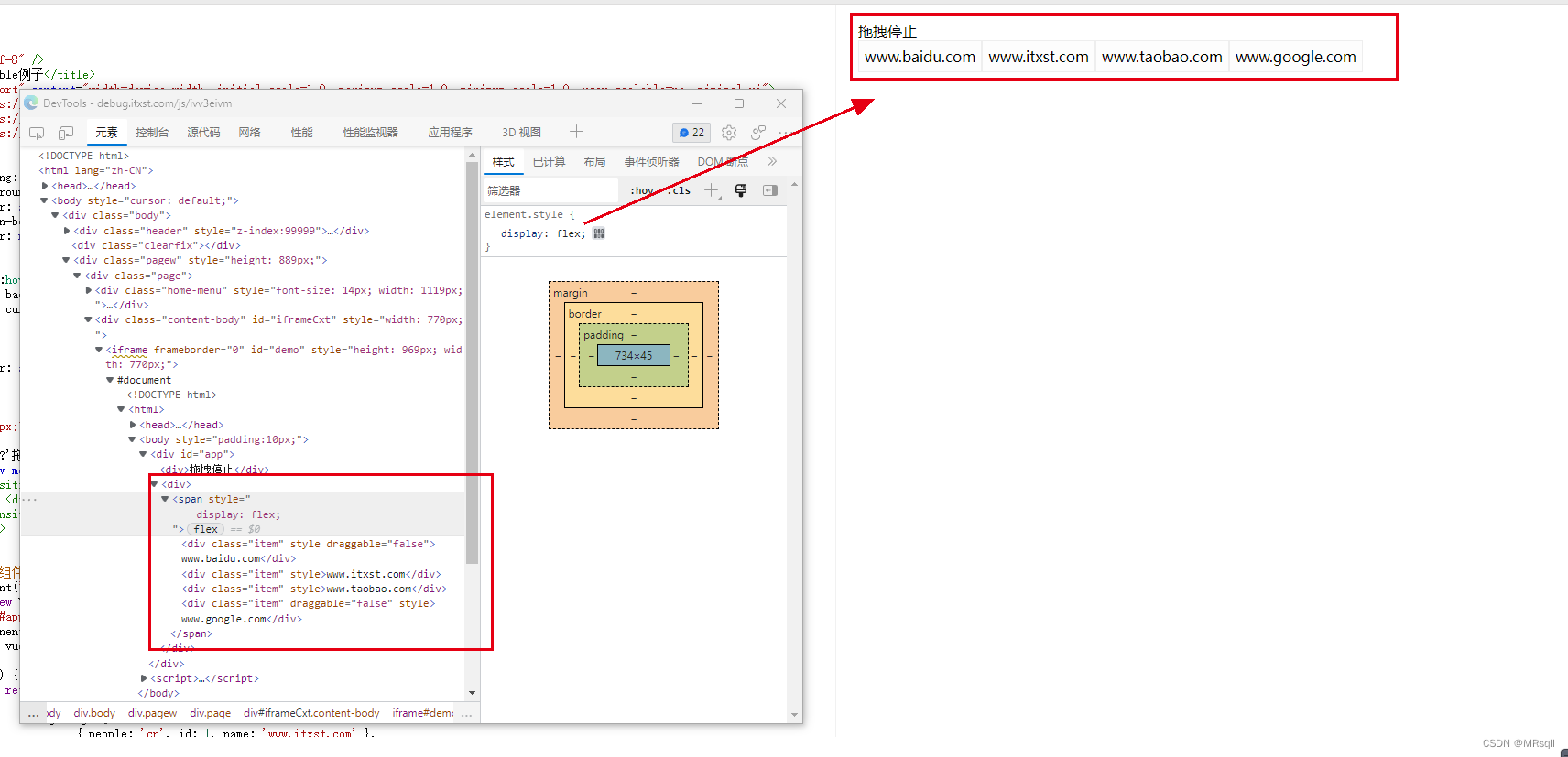Click the DOM tree scrollbar down arrow
1568x757 pixels.
[472, 693]
